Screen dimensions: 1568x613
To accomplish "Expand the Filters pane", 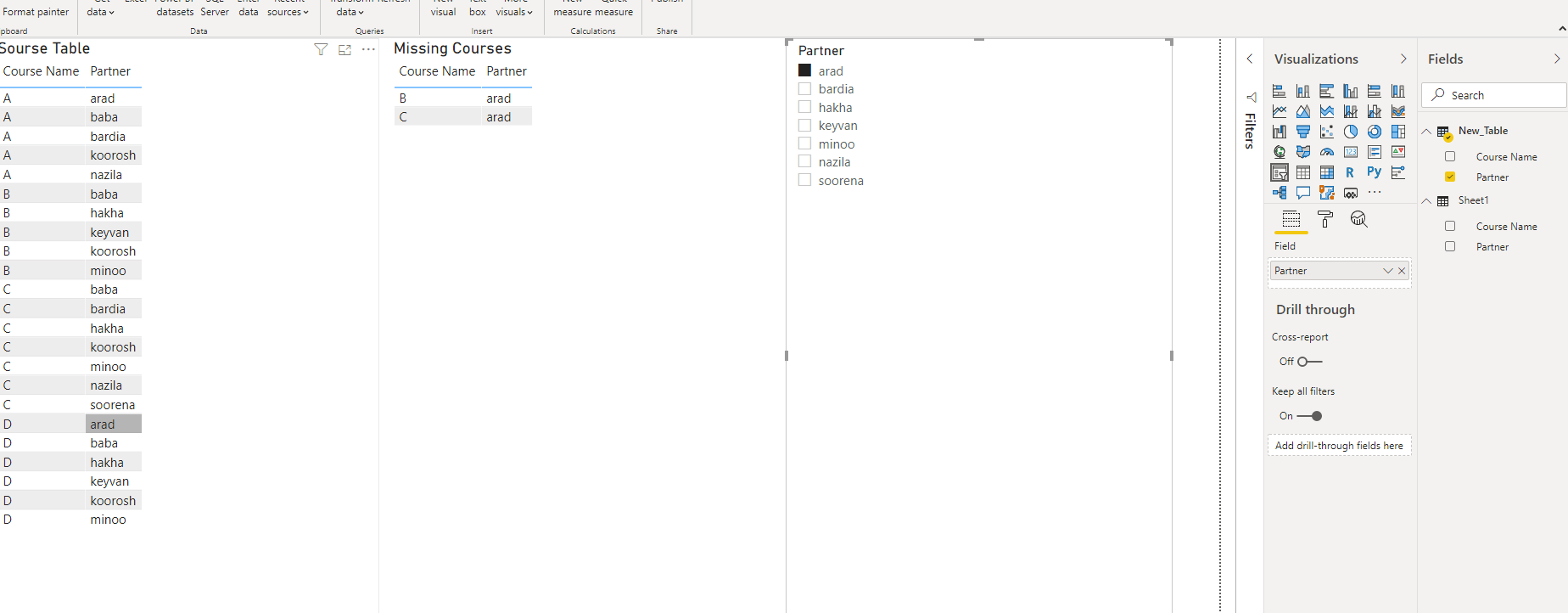I will pyautogui.click(x=1250, y=59).
